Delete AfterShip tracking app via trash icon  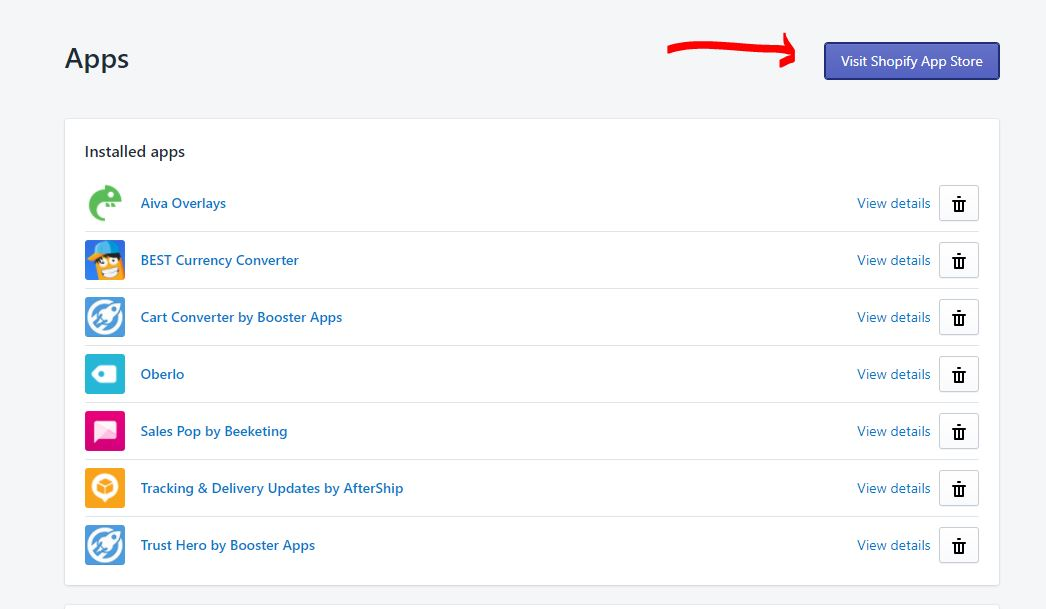pos(959,488)
